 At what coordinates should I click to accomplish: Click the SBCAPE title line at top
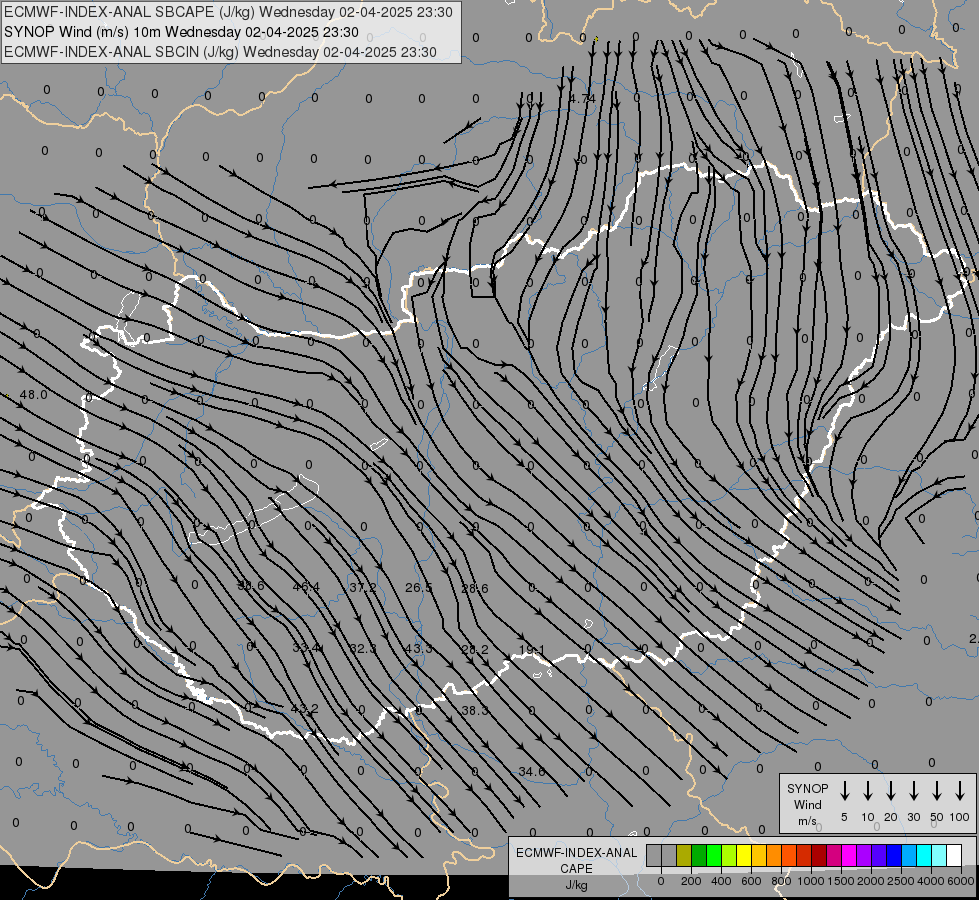pyautogui.click(x=228, y=12)
